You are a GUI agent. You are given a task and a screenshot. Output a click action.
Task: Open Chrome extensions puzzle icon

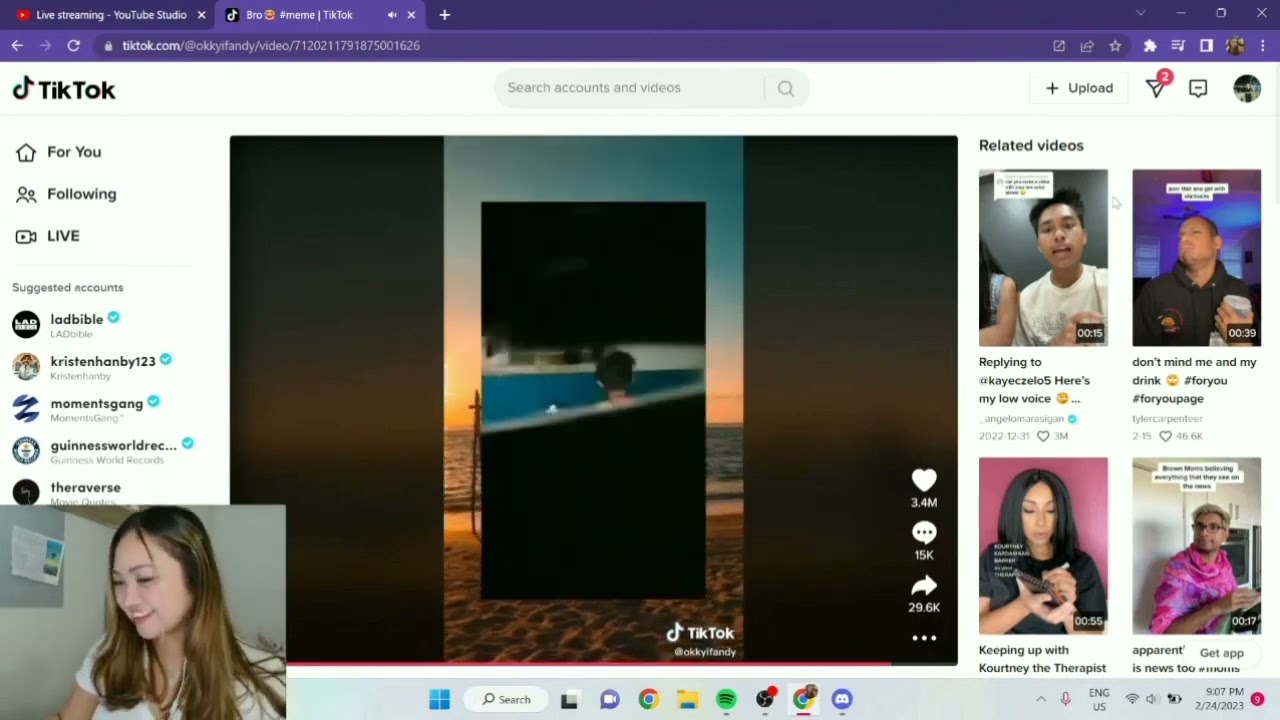(x=1150, y=45)
